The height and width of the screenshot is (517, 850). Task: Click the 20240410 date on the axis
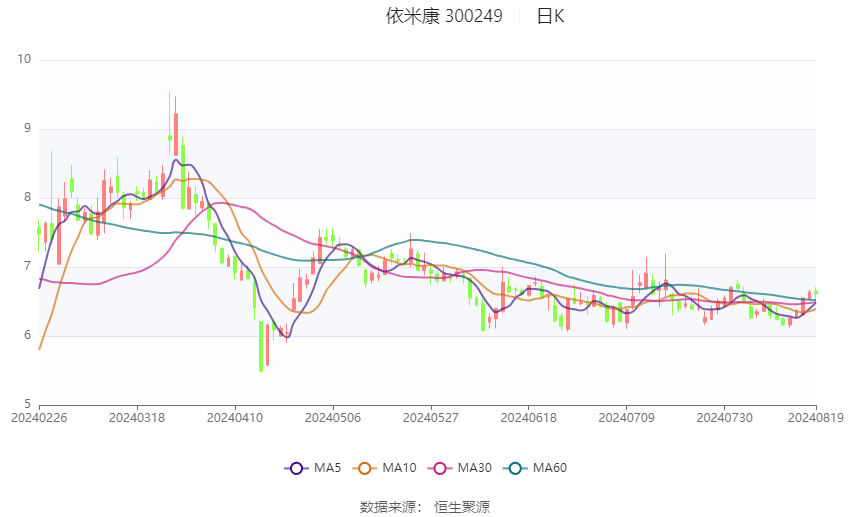(x=235, y=416)
